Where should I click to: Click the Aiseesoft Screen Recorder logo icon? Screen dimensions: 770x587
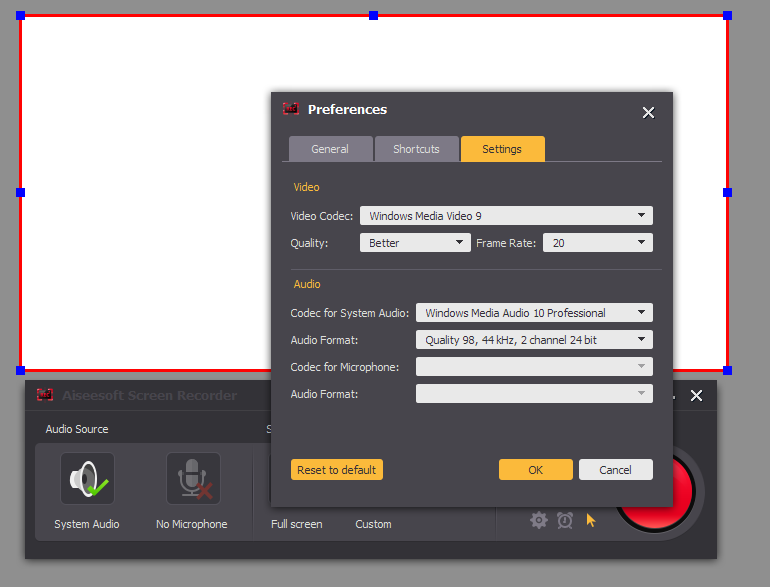coord(45,394)
